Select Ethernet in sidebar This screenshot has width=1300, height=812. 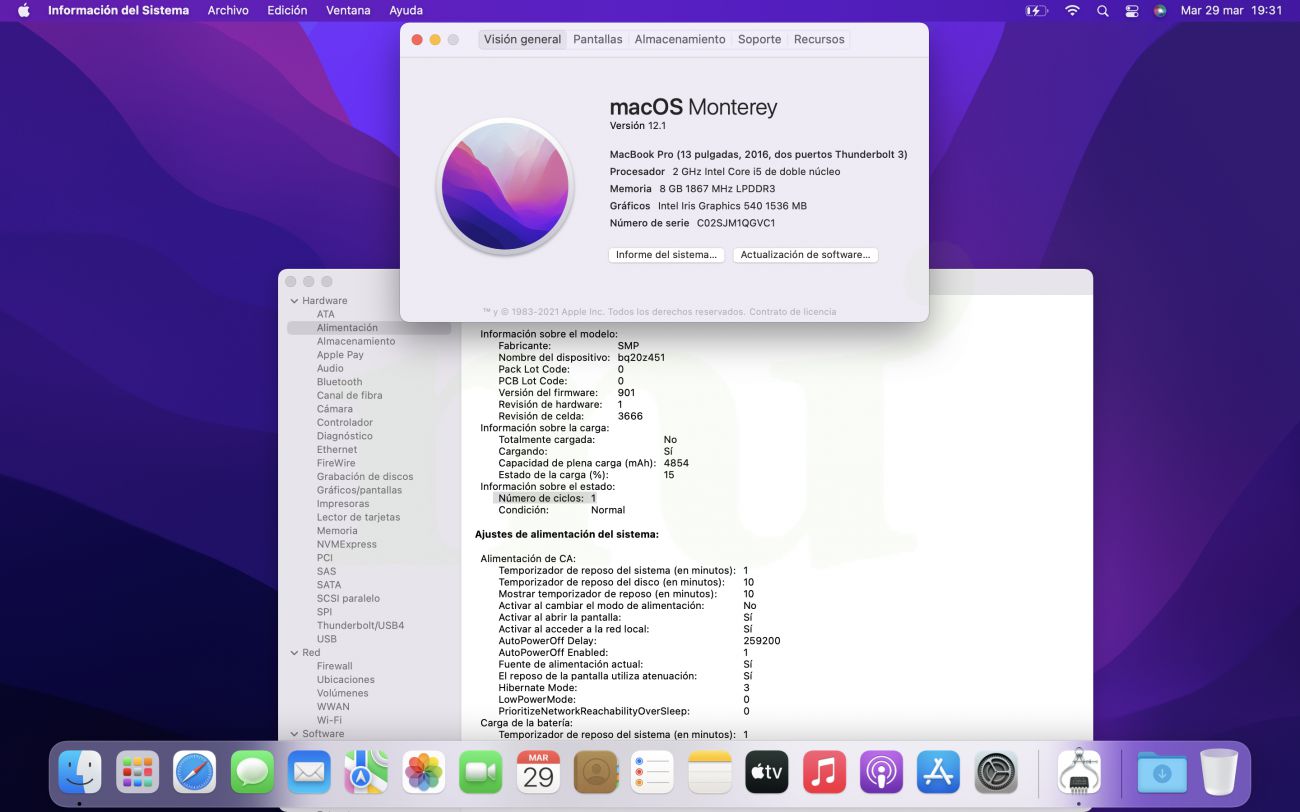point(337,450)
